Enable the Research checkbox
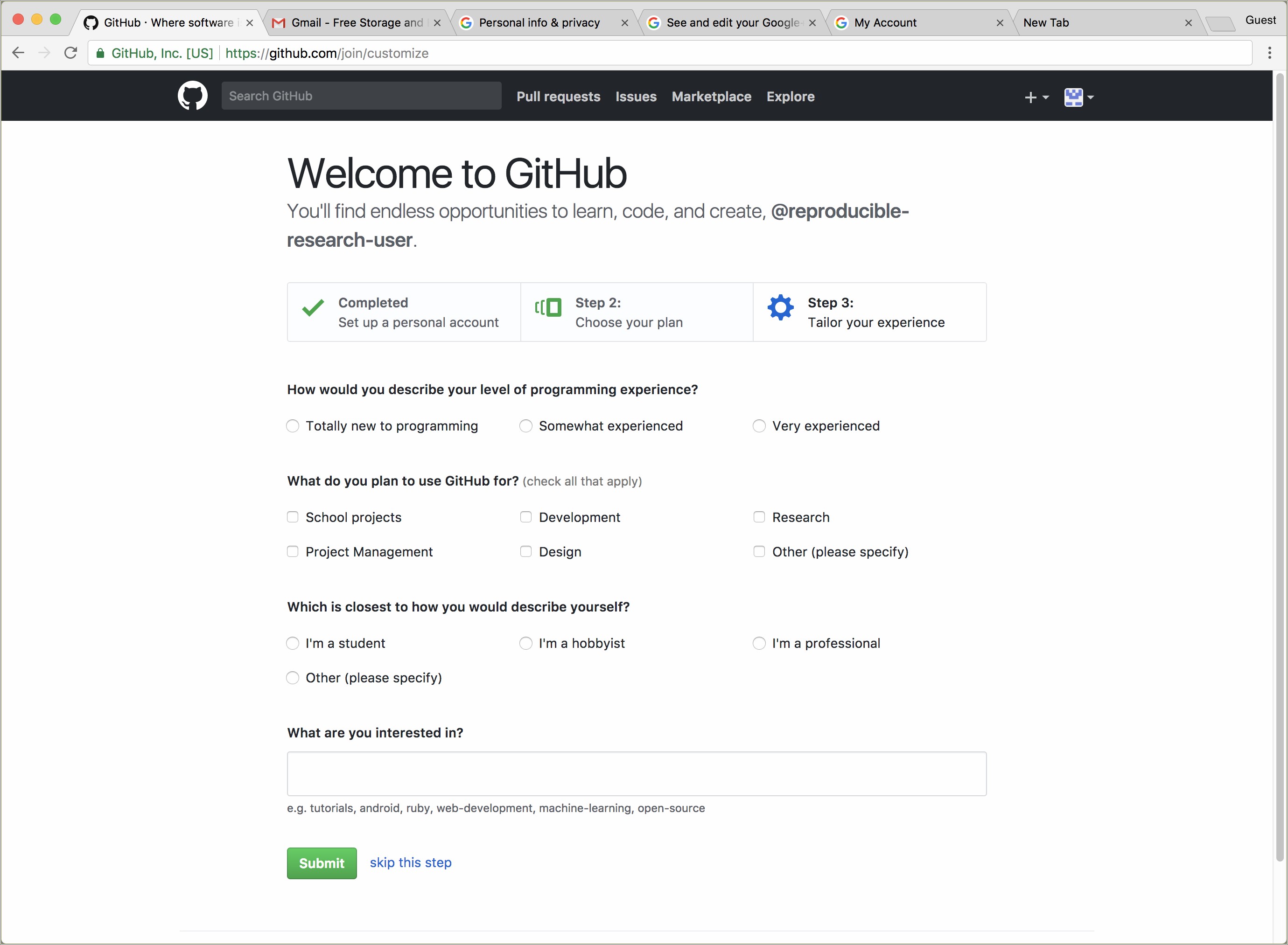1288x945 pixels. tap(759, 517)
